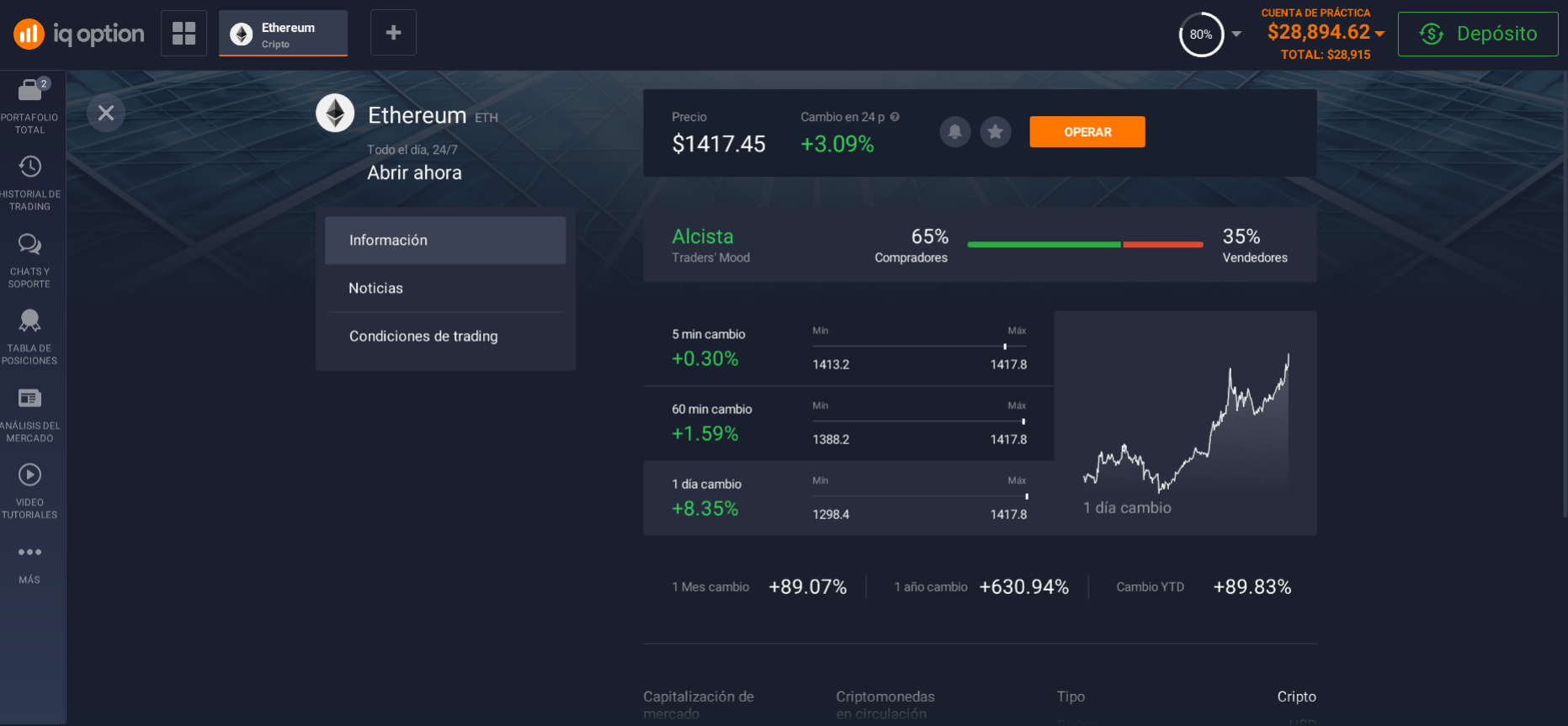1568x726 pixels.
Task: Click the buyers/sellers mood bar
Action: click(x=1085, y=245)
